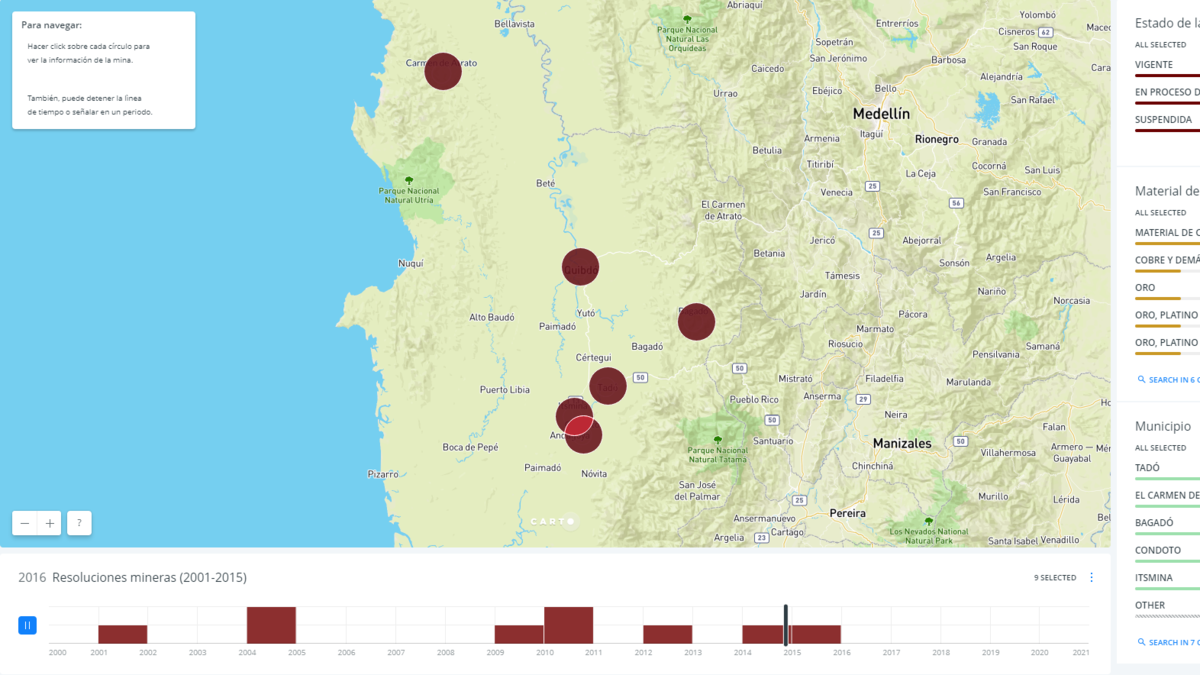Filter by SUSPENDIDA status category
The image size is (1200, 675).
point(1163,120)
